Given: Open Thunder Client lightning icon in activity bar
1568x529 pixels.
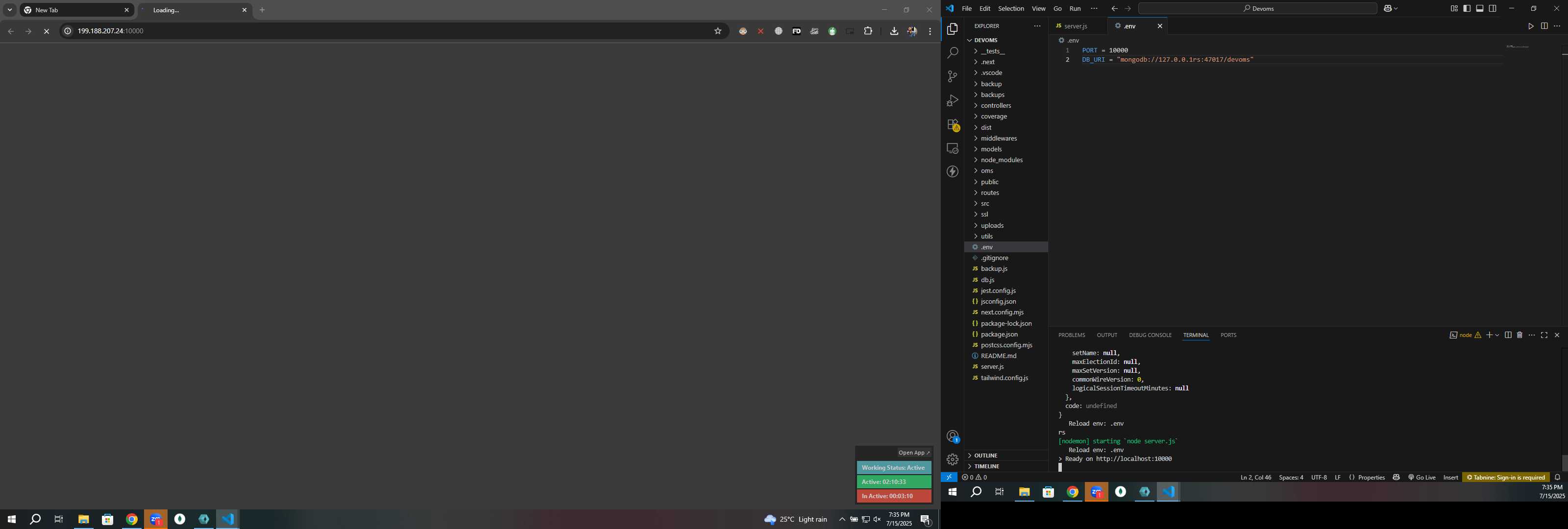Looking at the screenshot, I should pos(953,171).
